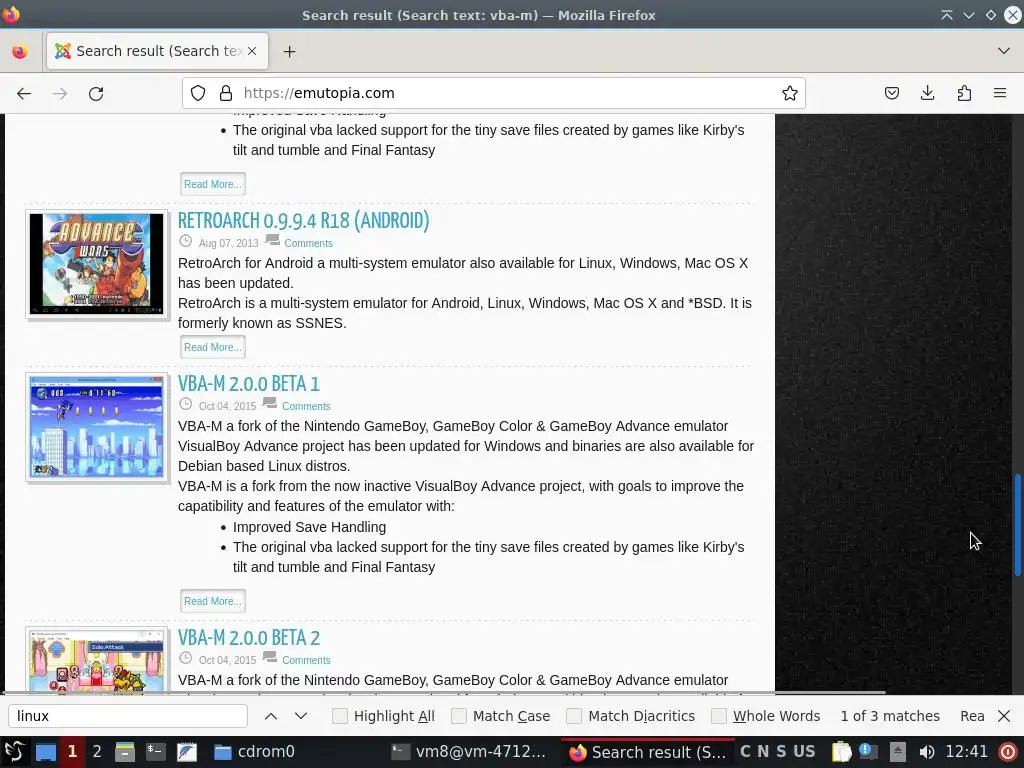The image size is (1024, 768).
Task: Open the Advance Wars thumbnail image
Action: click(97, 264)
